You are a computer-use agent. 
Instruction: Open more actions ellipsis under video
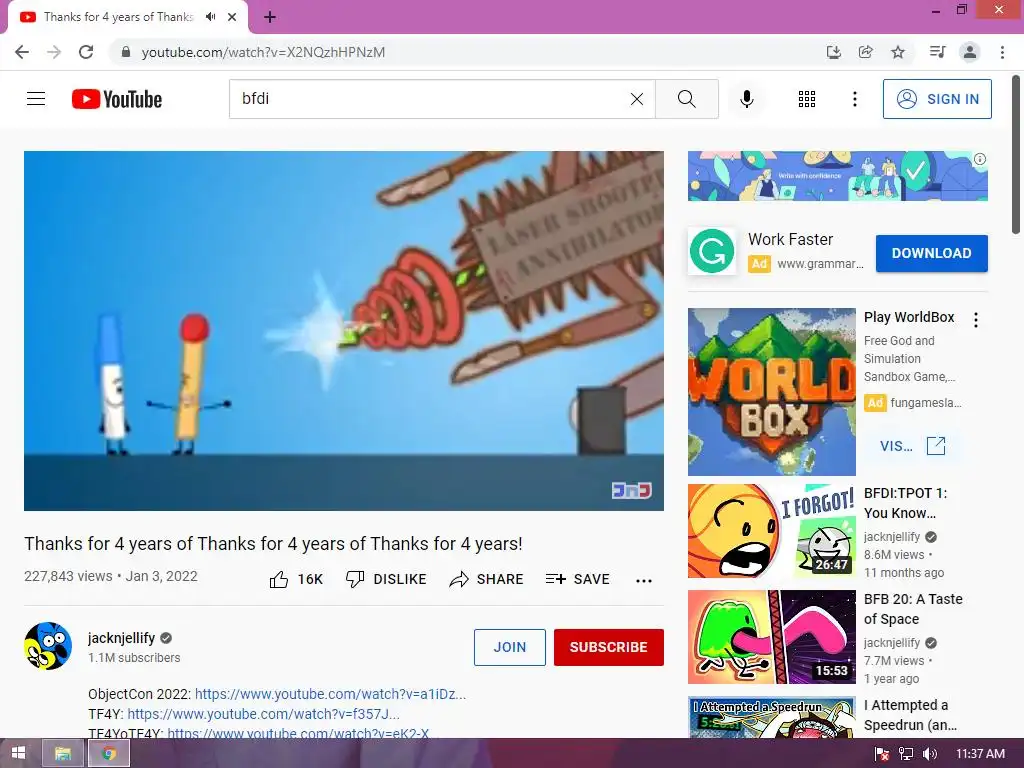(x=644, y=581)
